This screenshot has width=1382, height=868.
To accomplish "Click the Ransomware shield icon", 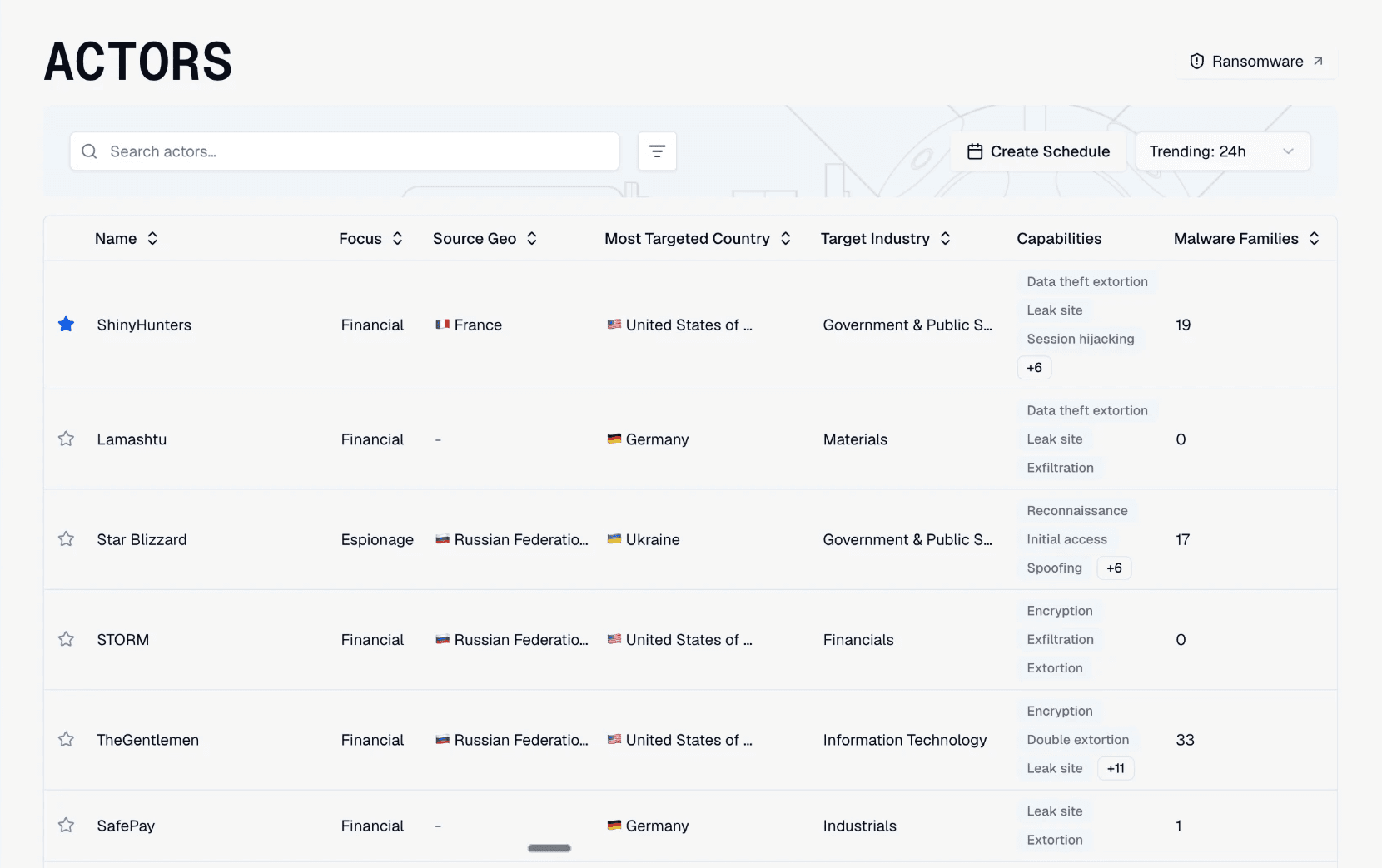I will (x=1197, y=62).
